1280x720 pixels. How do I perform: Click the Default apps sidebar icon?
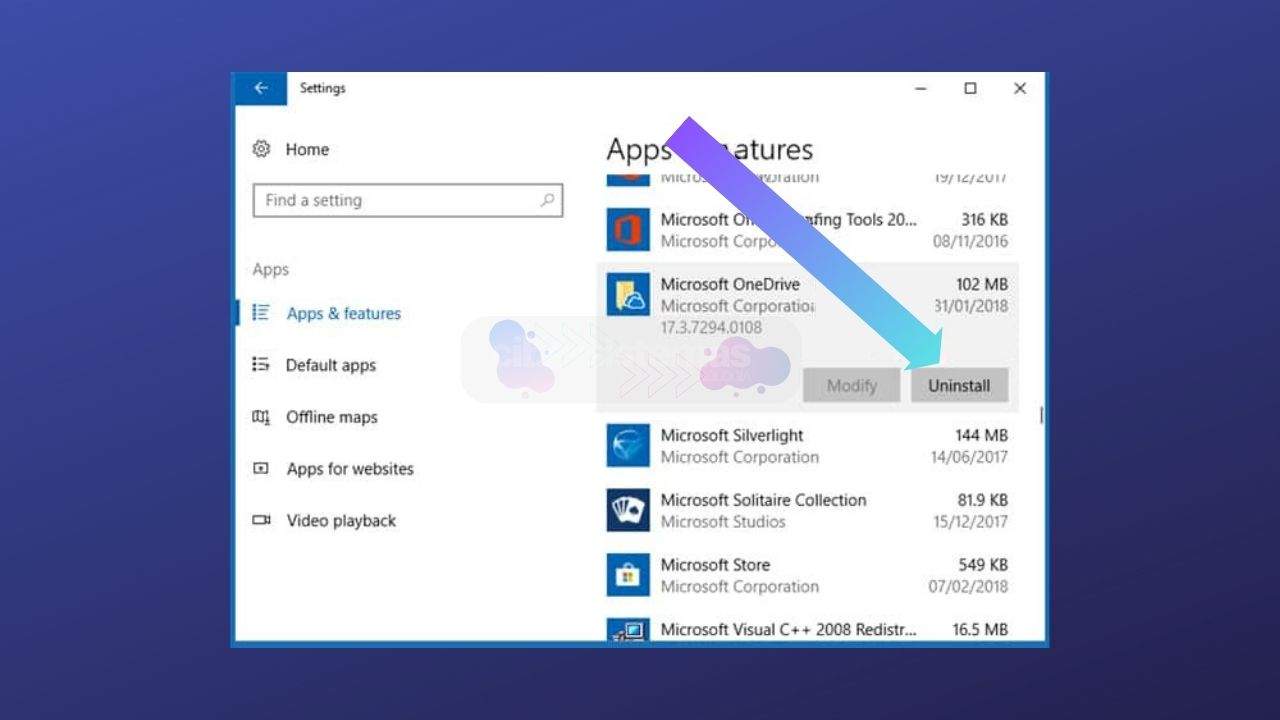coord(261,365)
